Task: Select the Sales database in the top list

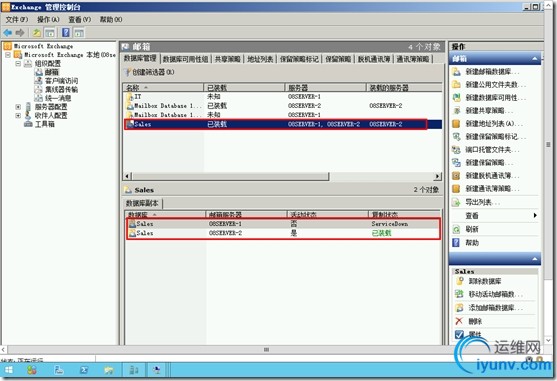Action: [x=282, y=124]
